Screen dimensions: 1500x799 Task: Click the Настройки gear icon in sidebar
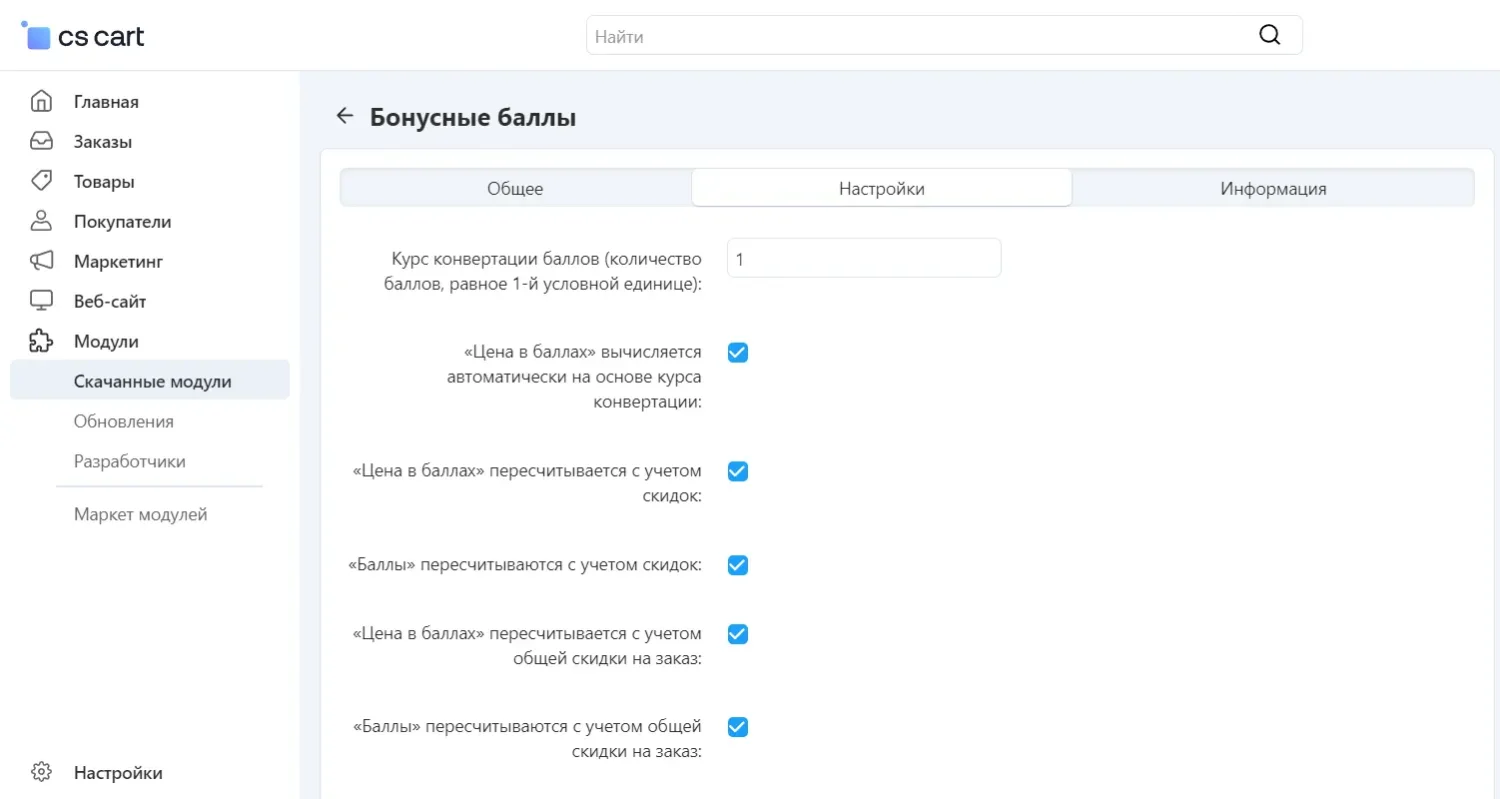41,772
